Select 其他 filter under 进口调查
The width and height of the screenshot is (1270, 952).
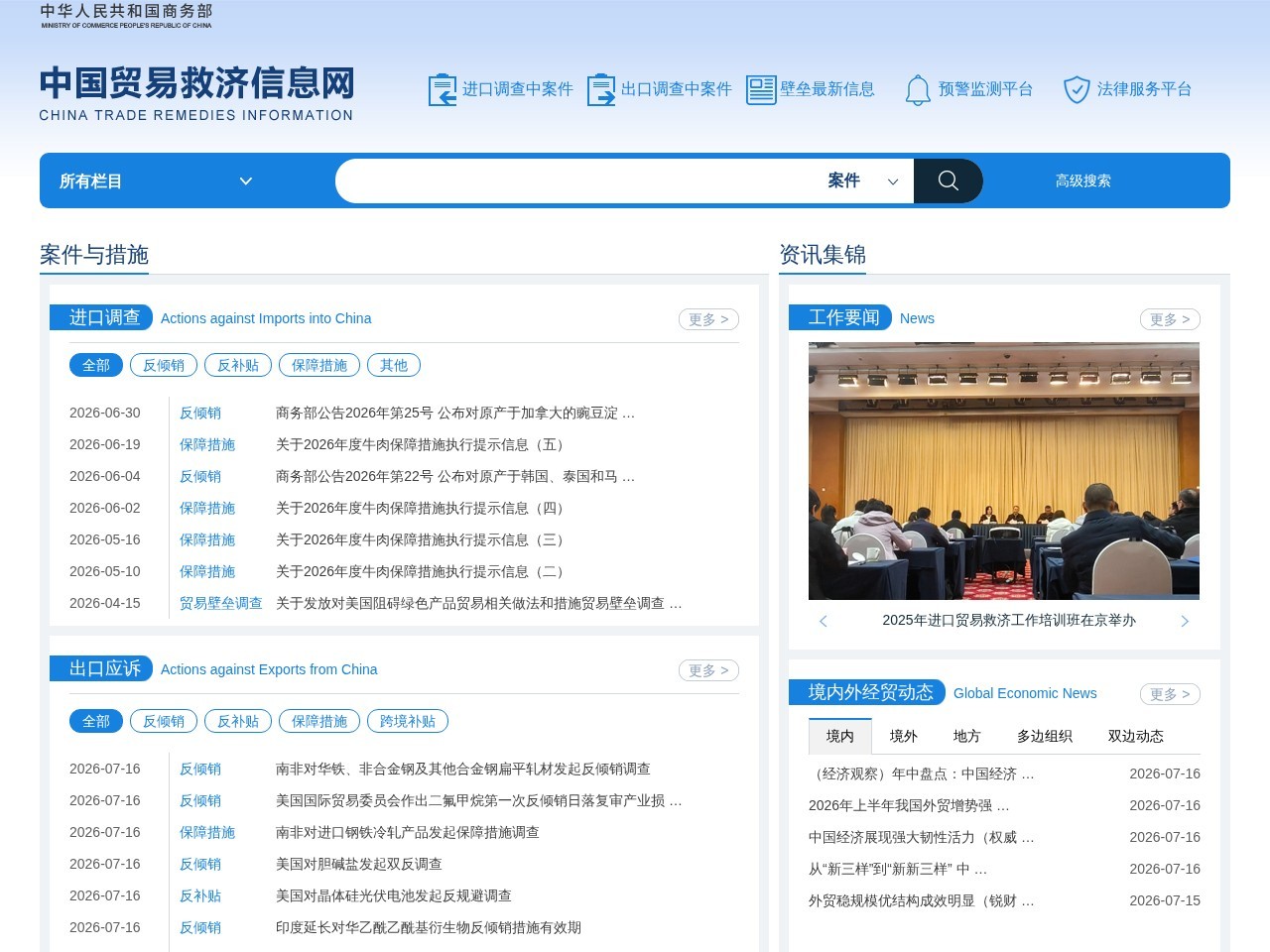pyautogui.click(x=394, y=365)
